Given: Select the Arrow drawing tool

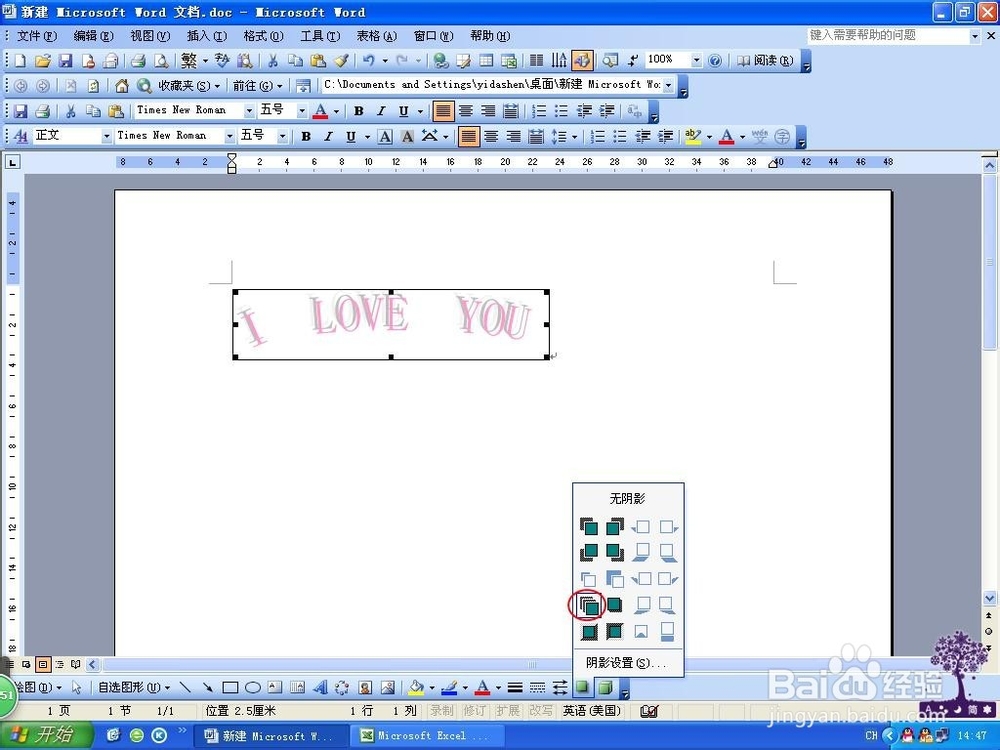Looking at the screenshot, I should pos(207,688).
